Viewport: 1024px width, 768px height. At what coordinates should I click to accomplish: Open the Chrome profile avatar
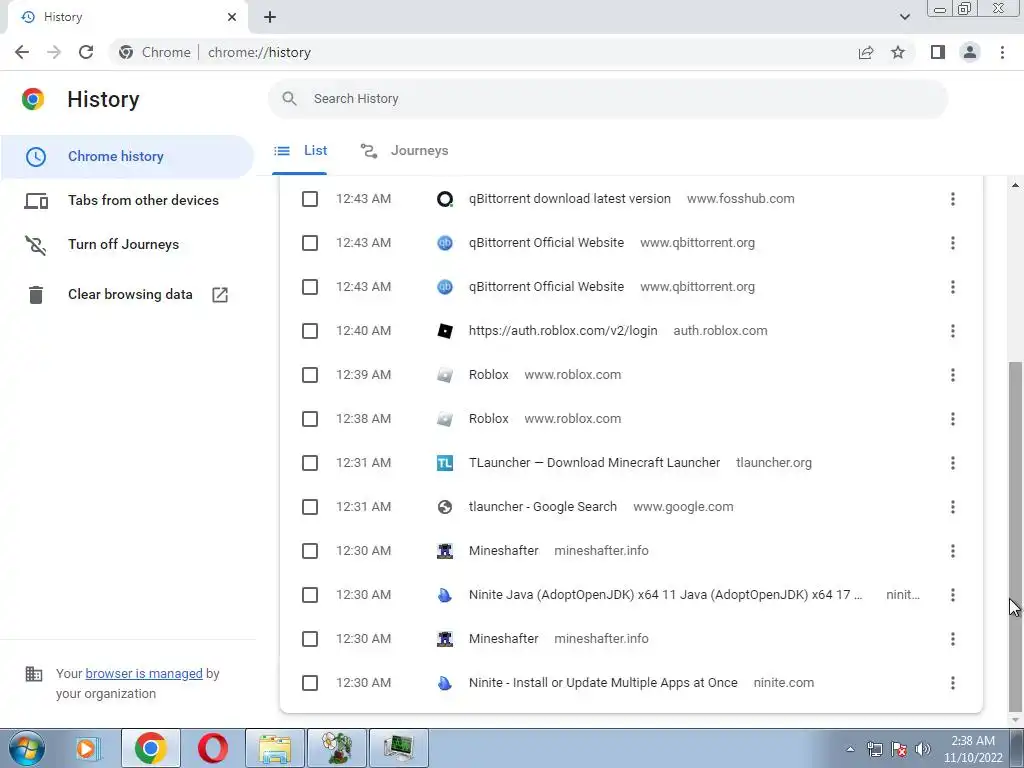(970, 52)
